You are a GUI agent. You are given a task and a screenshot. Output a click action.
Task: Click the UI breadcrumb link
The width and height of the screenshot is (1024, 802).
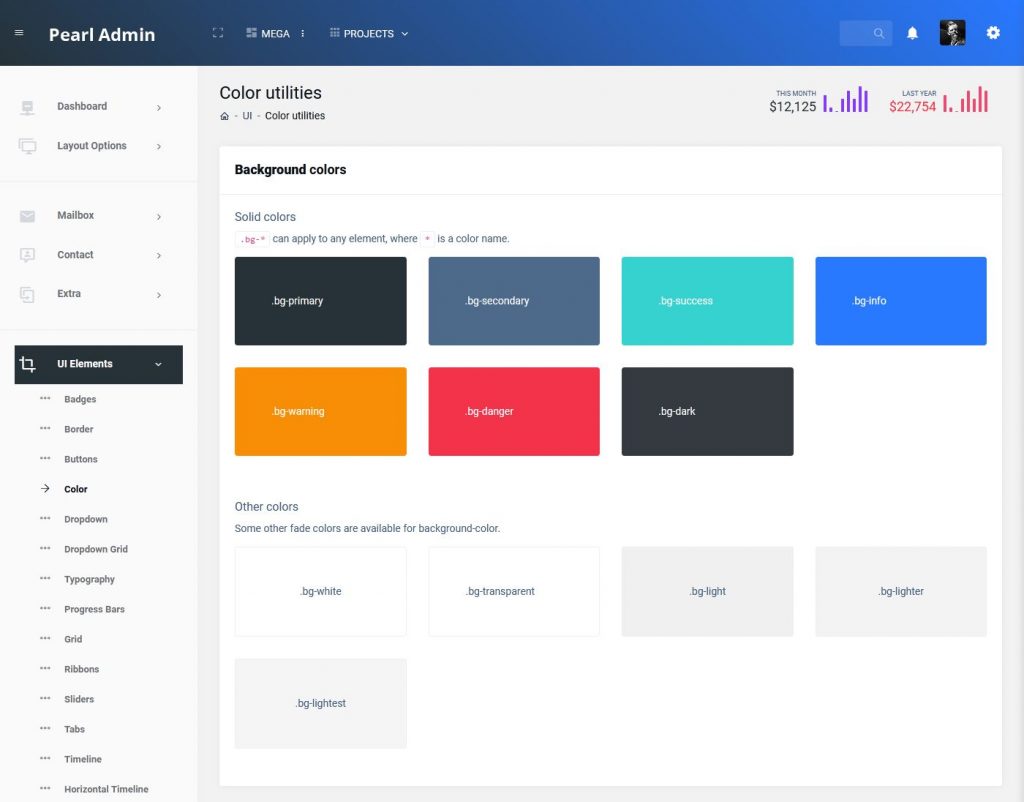click(247, 116)
